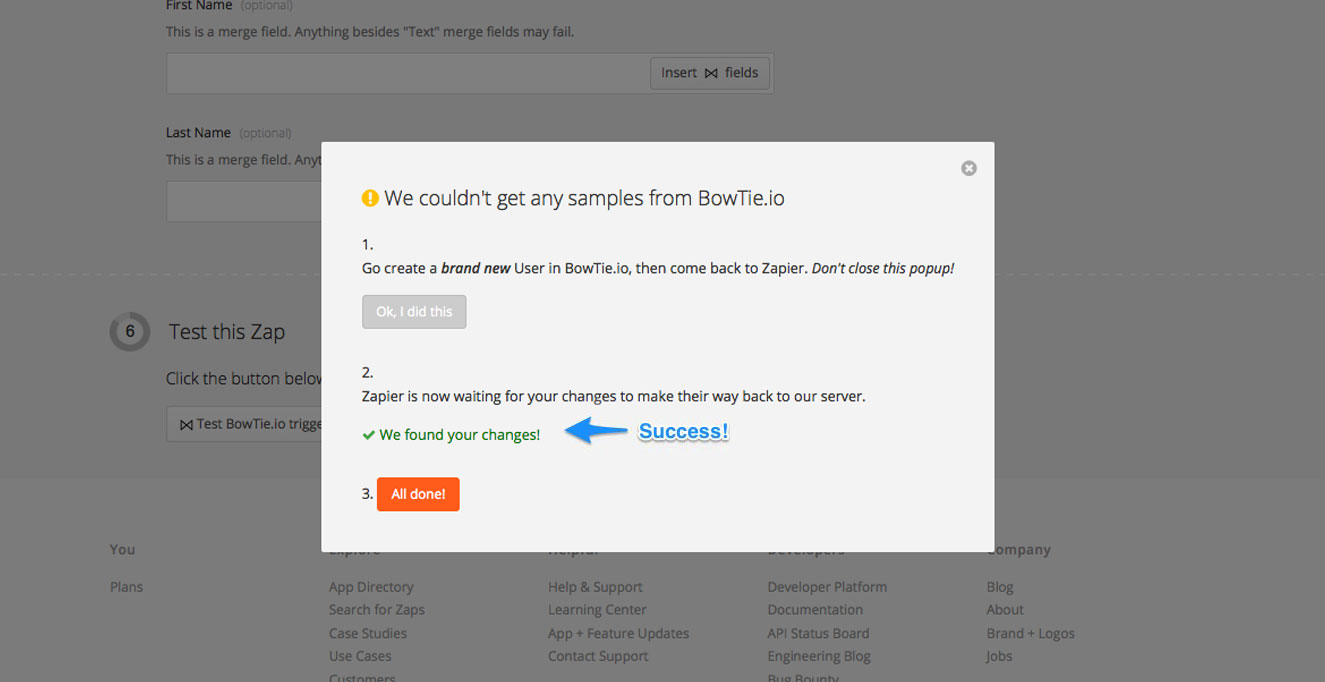Open the Insert fields button for First Name

click(710, 73)
